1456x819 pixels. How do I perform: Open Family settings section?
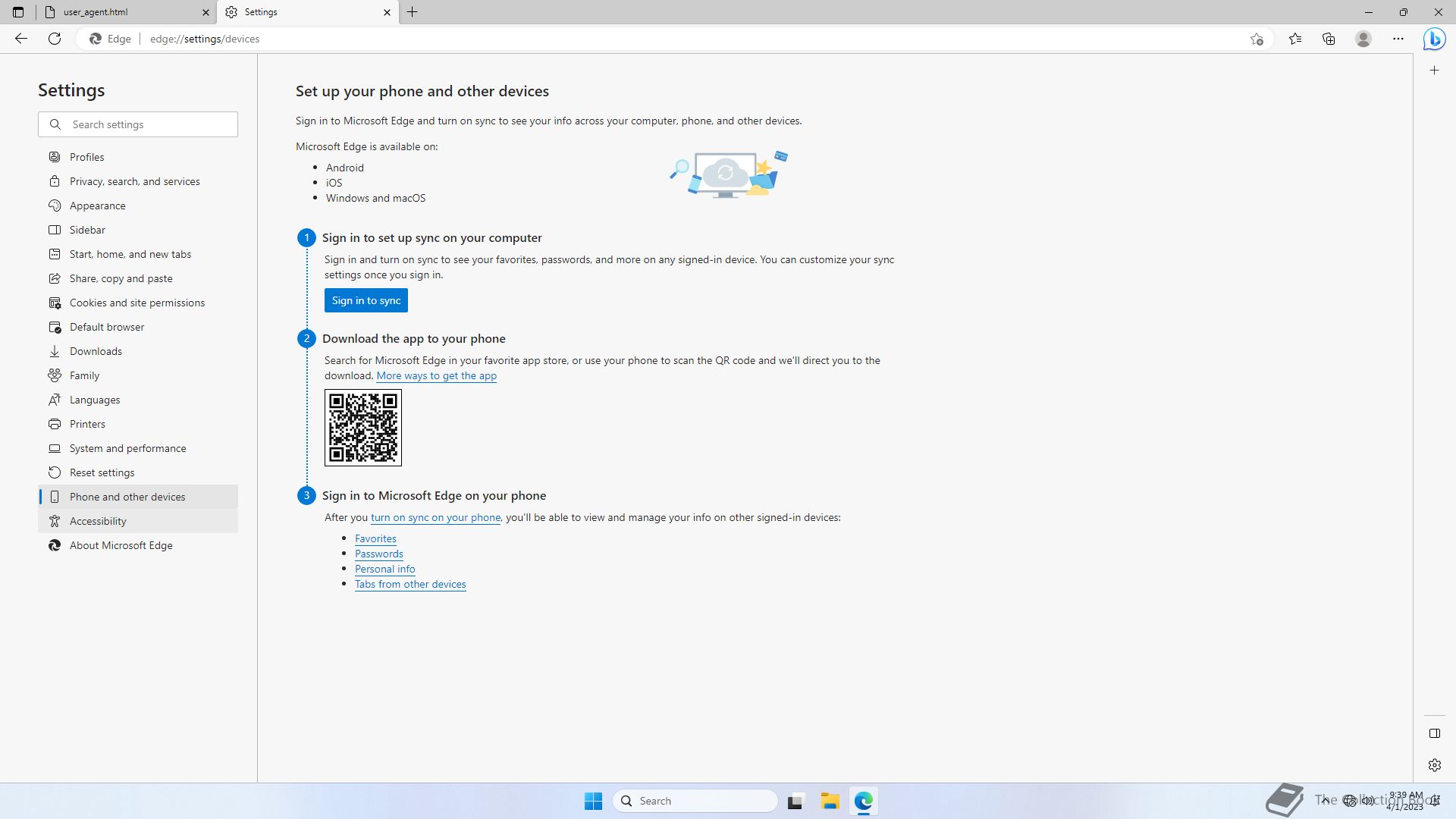click(x=138, y=375)
